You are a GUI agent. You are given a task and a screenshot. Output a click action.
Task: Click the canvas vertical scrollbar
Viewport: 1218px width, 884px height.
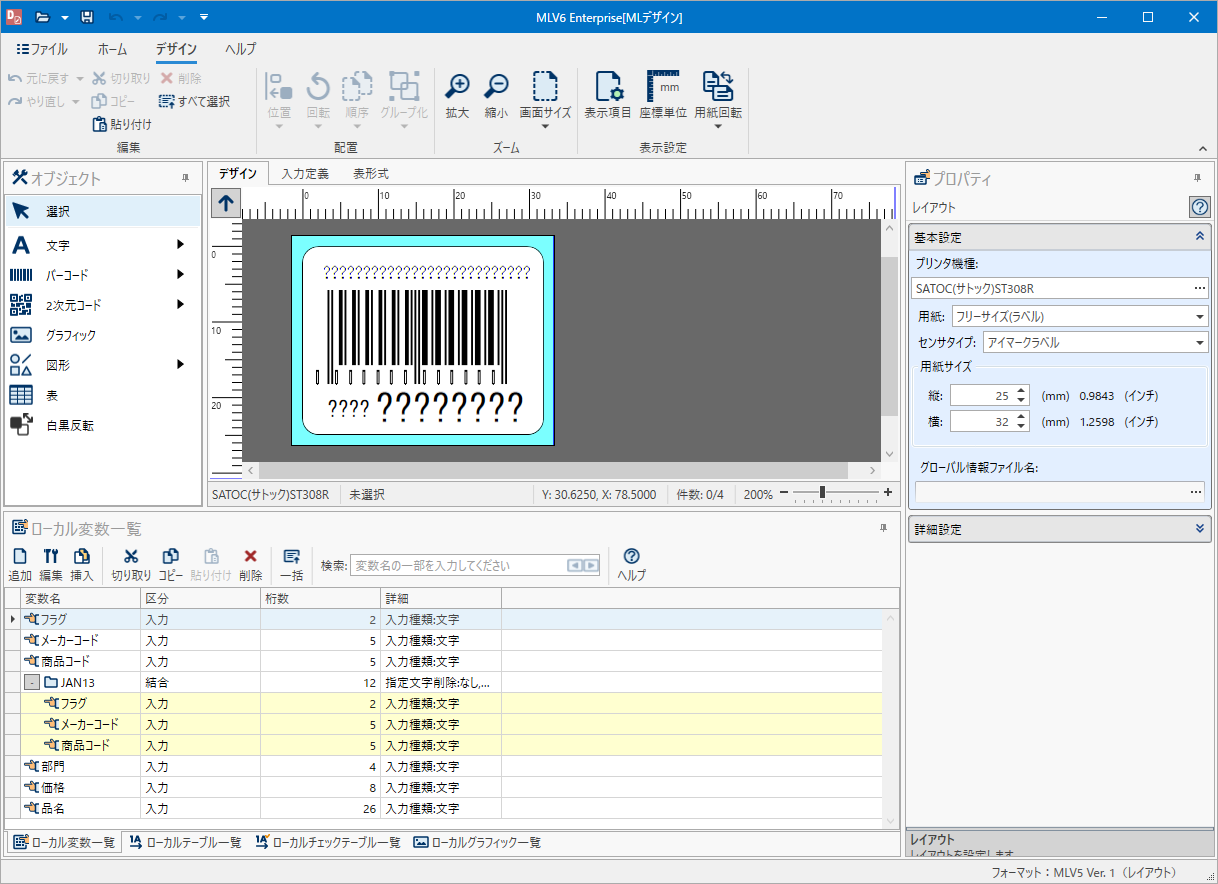tap(889, 336)
